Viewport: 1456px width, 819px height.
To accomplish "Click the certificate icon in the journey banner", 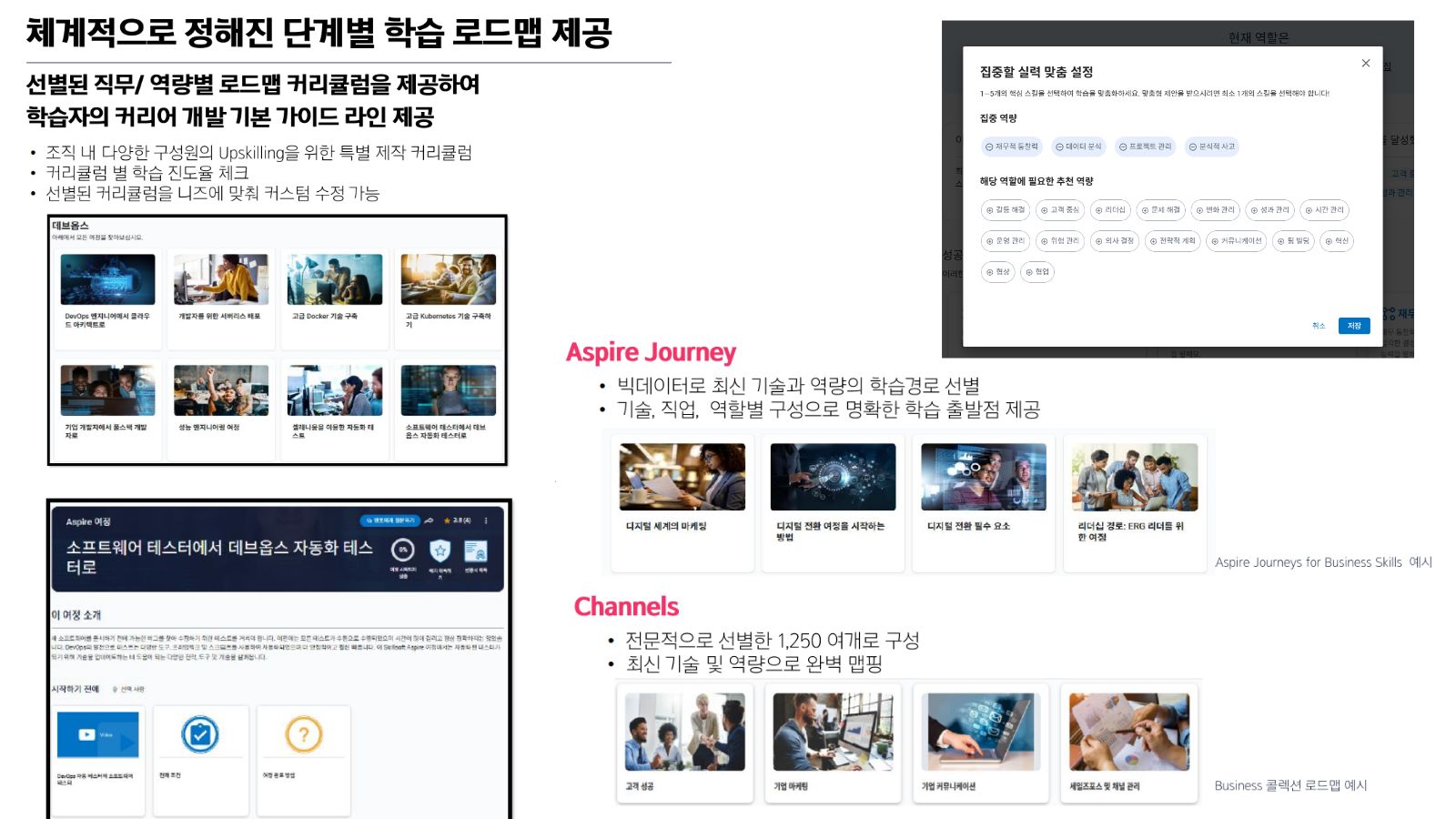I will [476, 551].
